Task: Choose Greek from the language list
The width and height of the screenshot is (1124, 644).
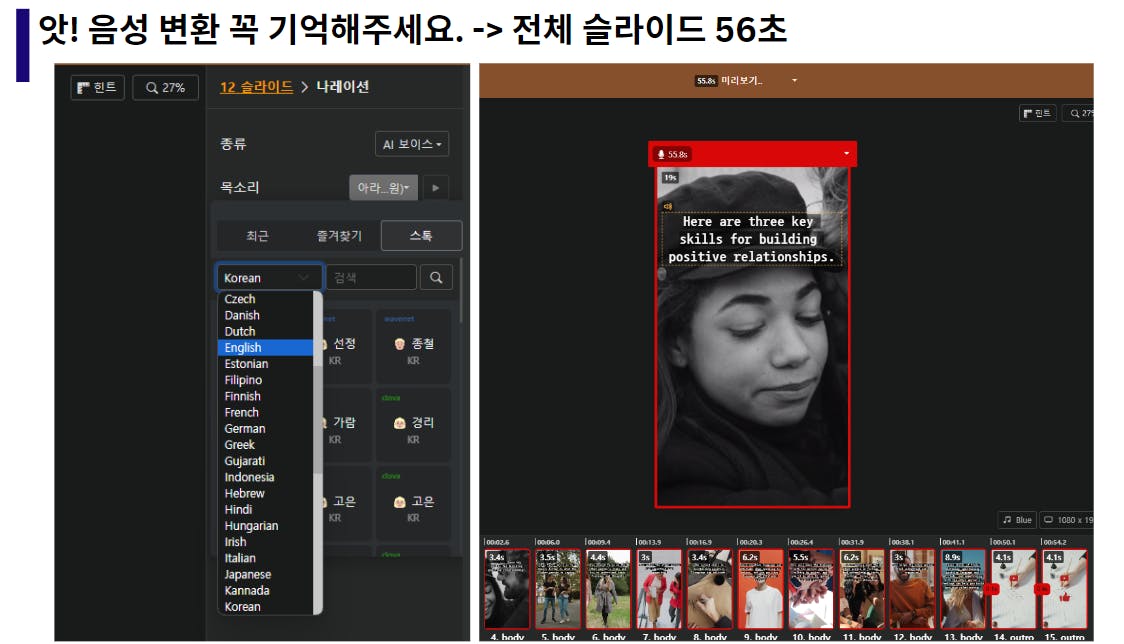Action: tap(265, 445)
